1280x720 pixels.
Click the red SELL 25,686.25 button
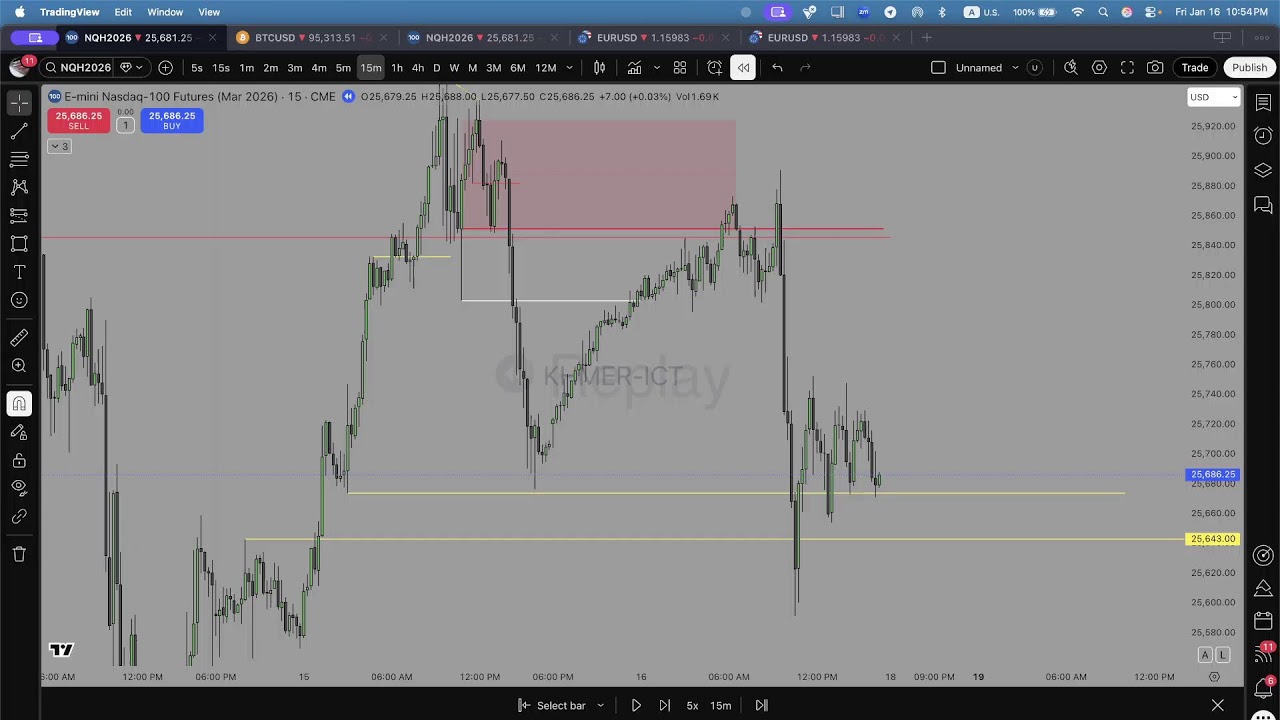pyautogui.click(x=78, y=121)
